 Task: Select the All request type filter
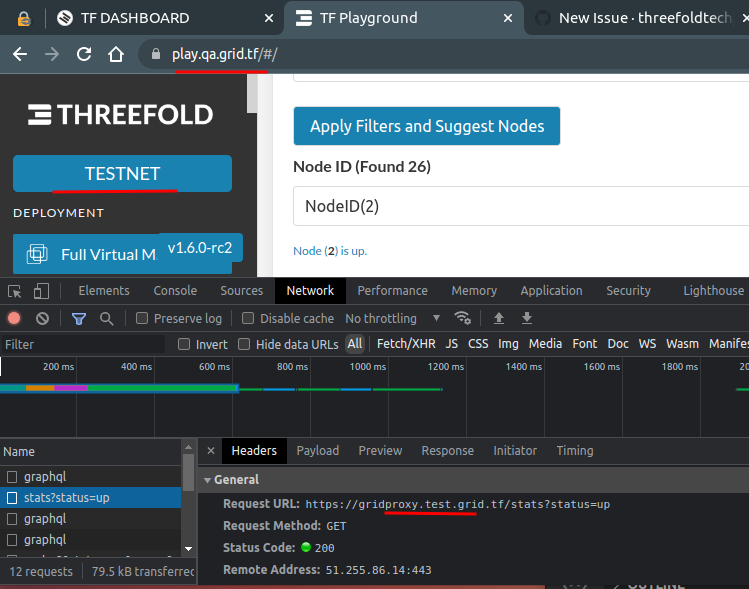click(x=355, y=344)
